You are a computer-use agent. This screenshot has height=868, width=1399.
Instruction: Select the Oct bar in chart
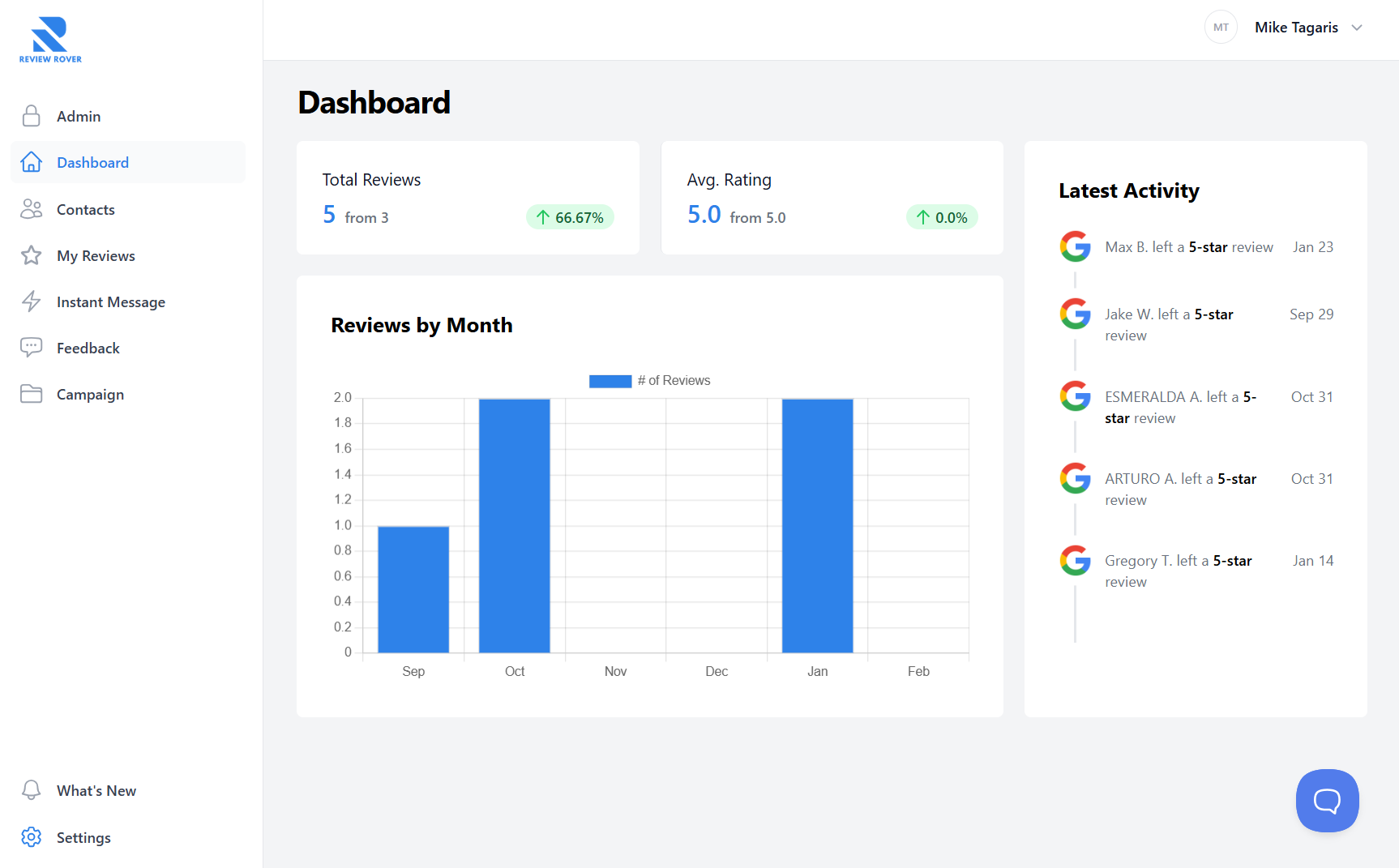coord(515,525)
